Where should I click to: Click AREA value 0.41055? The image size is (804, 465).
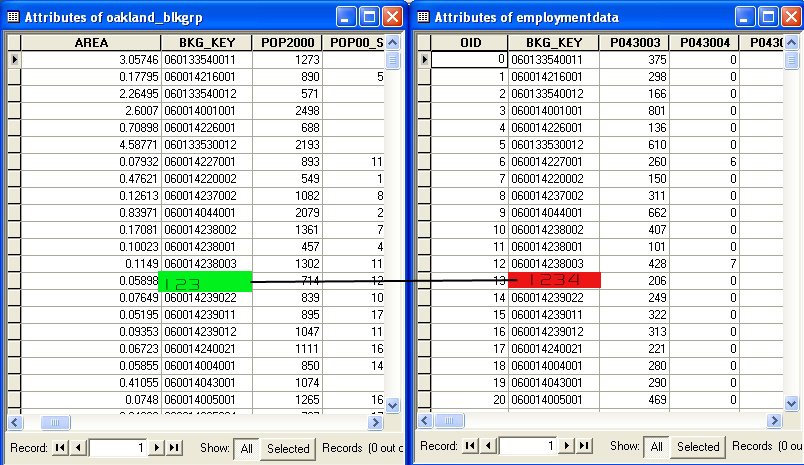[x=91, y=382]
